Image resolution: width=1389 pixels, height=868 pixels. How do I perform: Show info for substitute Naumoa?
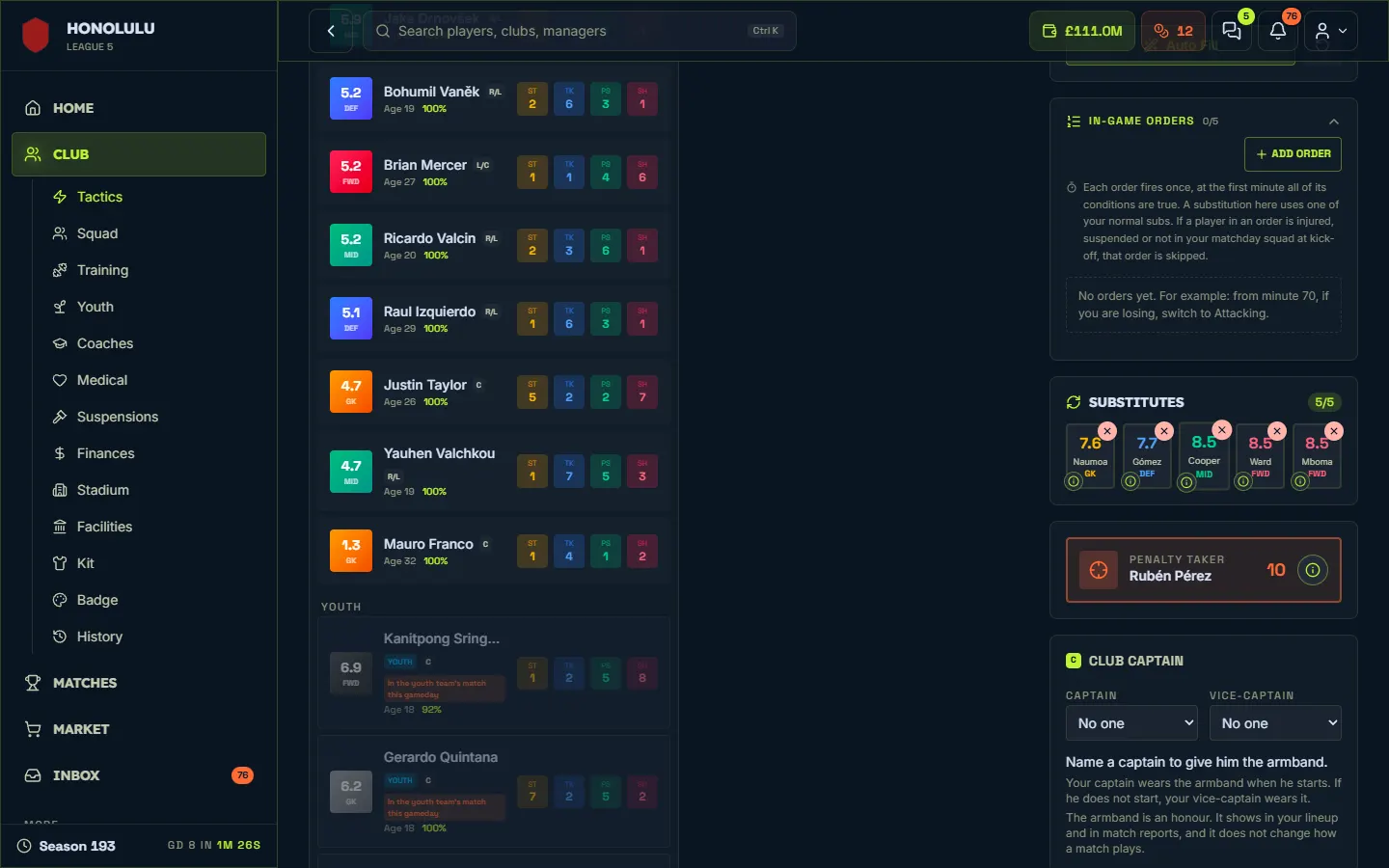(x=1074, y=481)
